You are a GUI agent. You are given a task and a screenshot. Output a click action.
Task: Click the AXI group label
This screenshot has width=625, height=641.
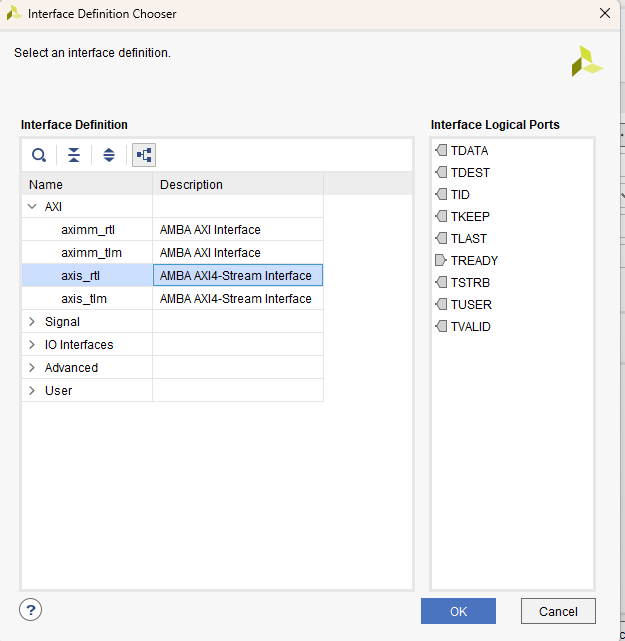pos(53,207)
